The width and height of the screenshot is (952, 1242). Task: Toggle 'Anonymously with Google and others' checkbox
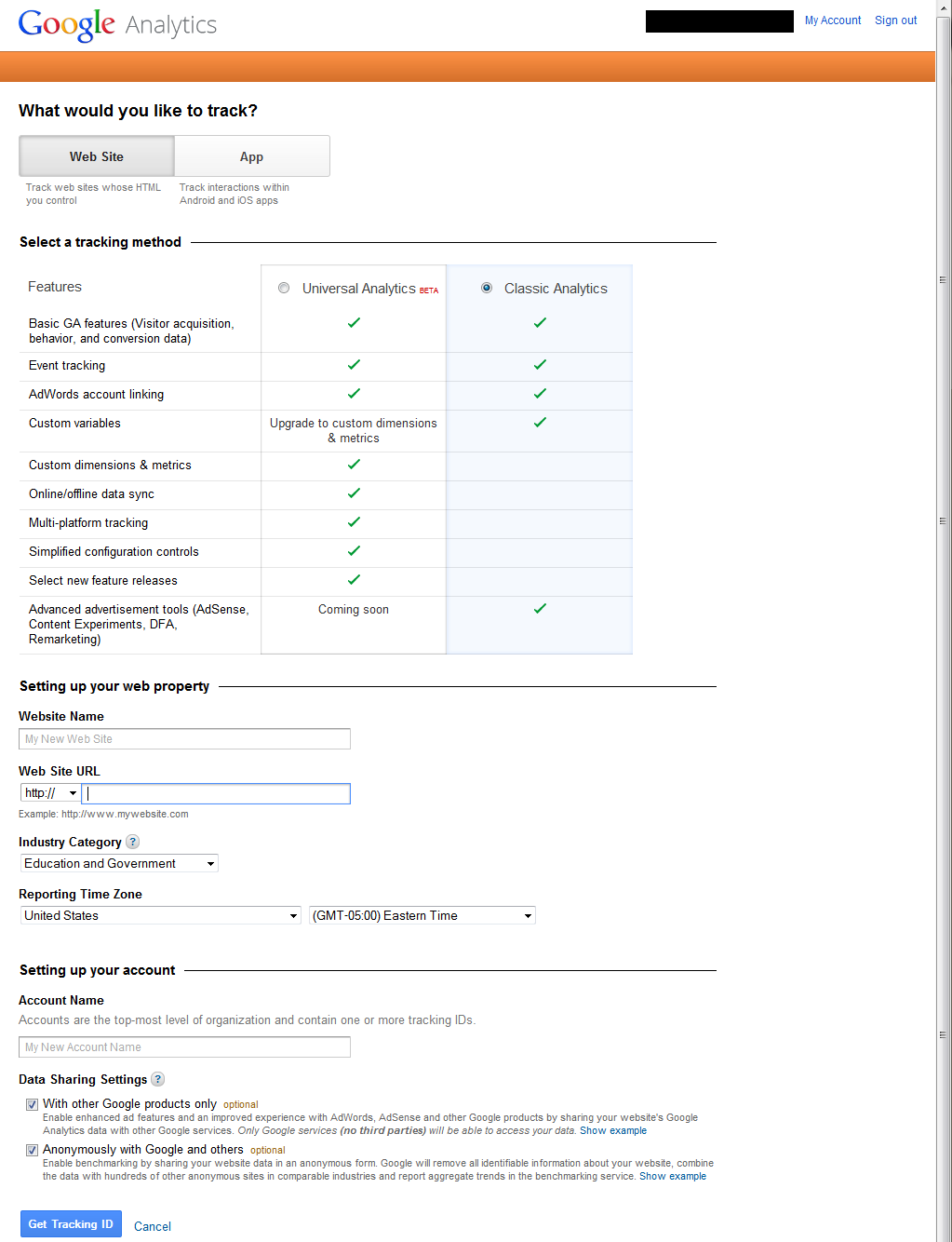click(x=32, y=1150)
